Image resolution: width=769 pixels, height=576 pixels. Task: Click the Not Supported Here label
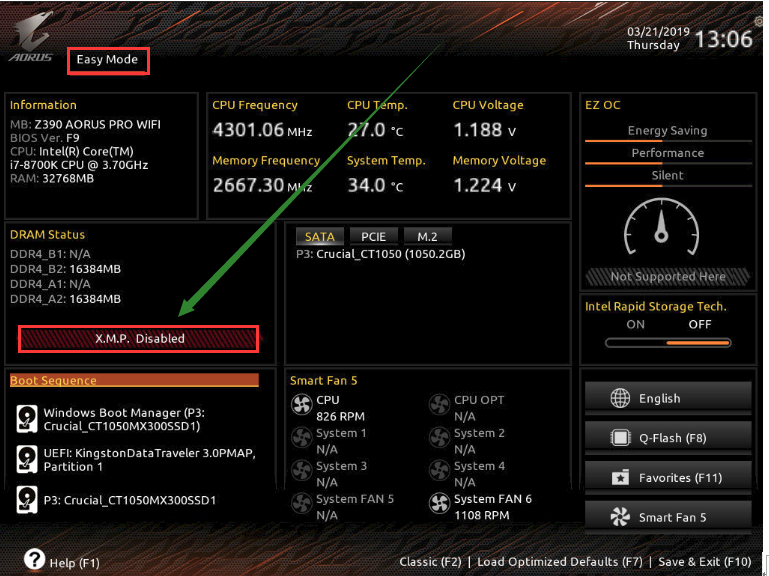(x=667, y=276)
